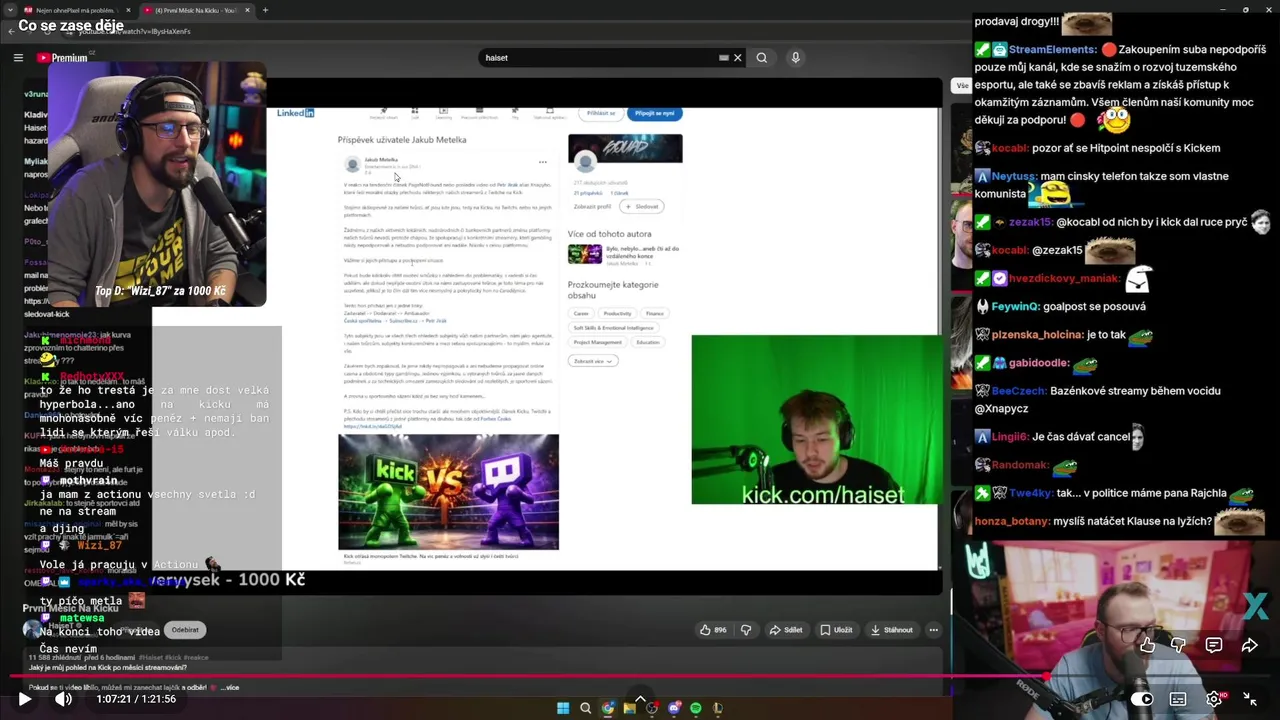The image size is (1280, 720).
Task: Open the three-dot more actions beside Stáhnout
Action: tap(933, 630)
